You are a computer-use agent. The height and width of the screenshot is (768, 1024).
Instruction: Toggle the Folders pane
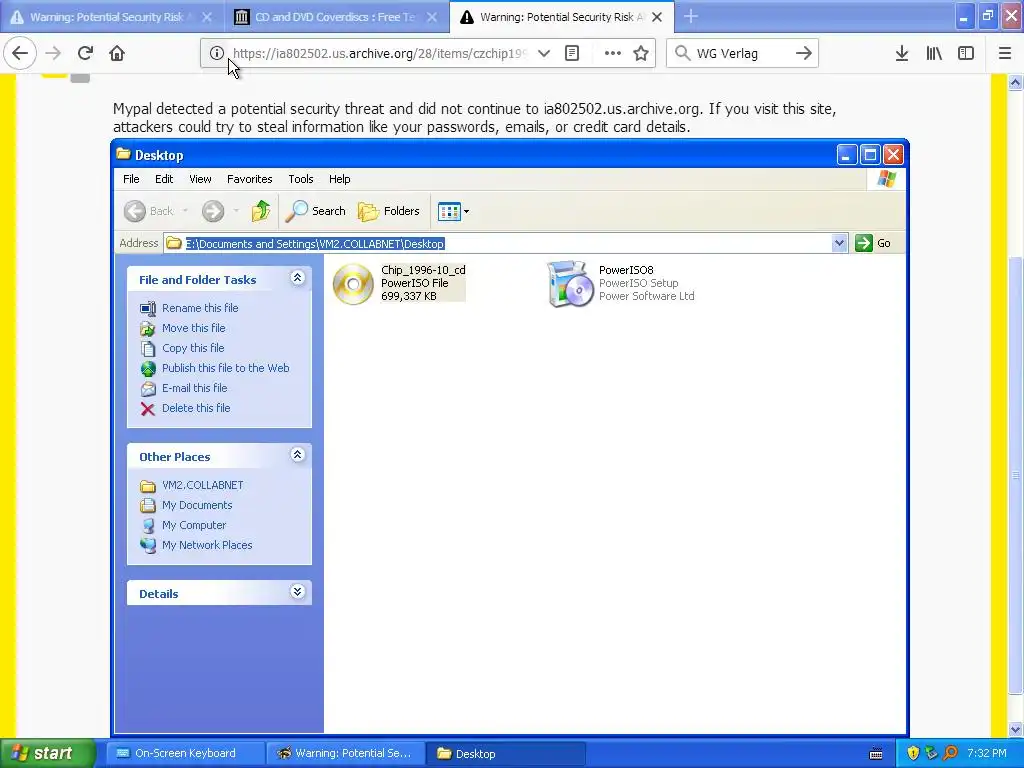click(x=389, y=211)
